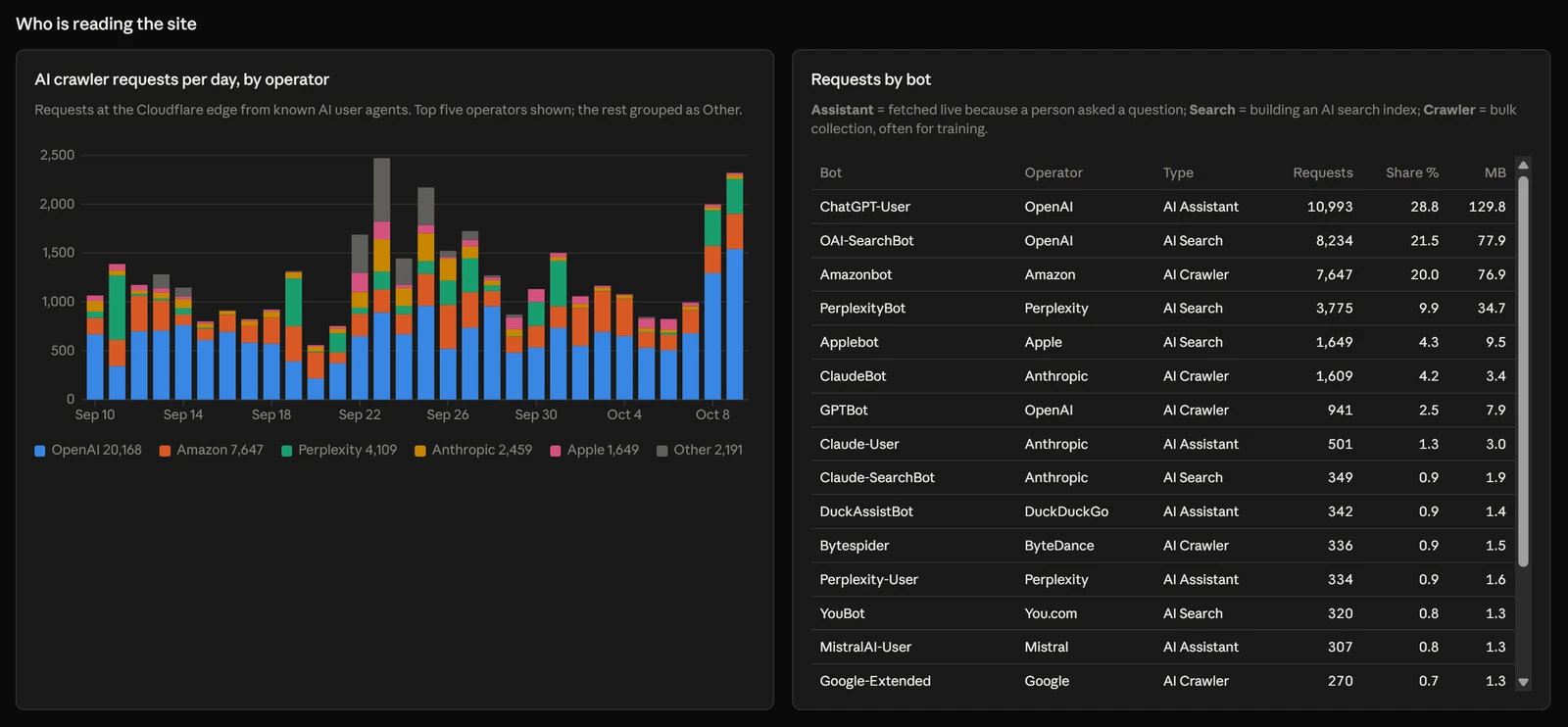Click the 'Sep 22' x-axis label

(360, 414)
